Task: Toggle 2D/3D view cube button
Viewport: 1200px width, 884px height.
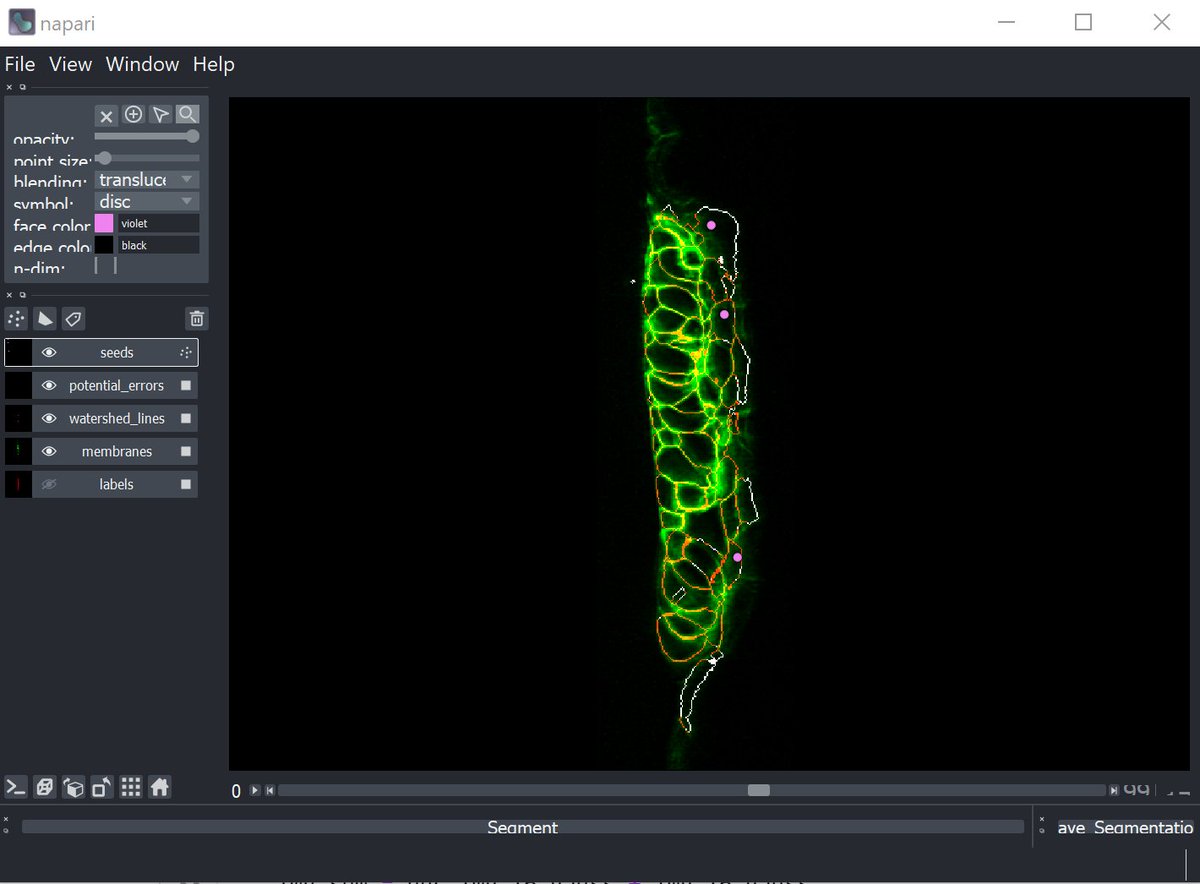Action: click(44, 787)
